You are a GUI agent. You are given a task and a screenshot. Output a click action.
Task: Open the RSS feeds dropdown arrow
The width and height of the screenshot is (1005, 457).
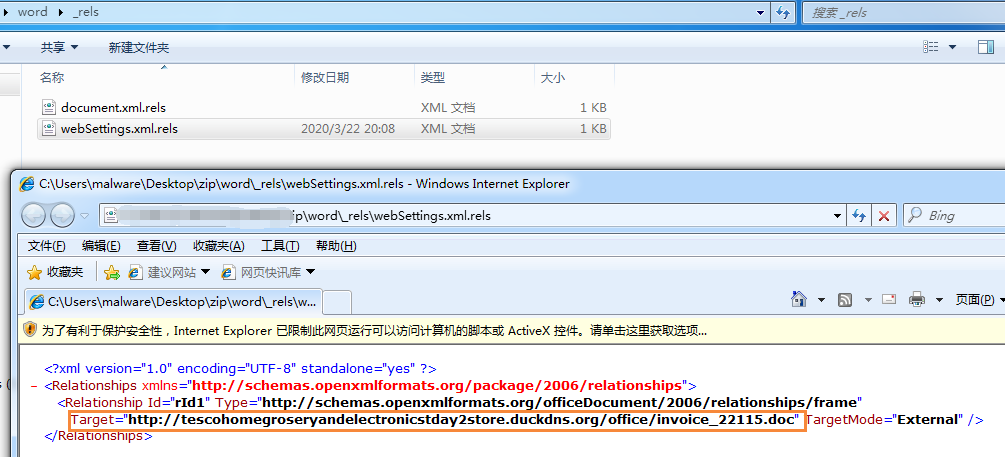[x=868, y=299]
